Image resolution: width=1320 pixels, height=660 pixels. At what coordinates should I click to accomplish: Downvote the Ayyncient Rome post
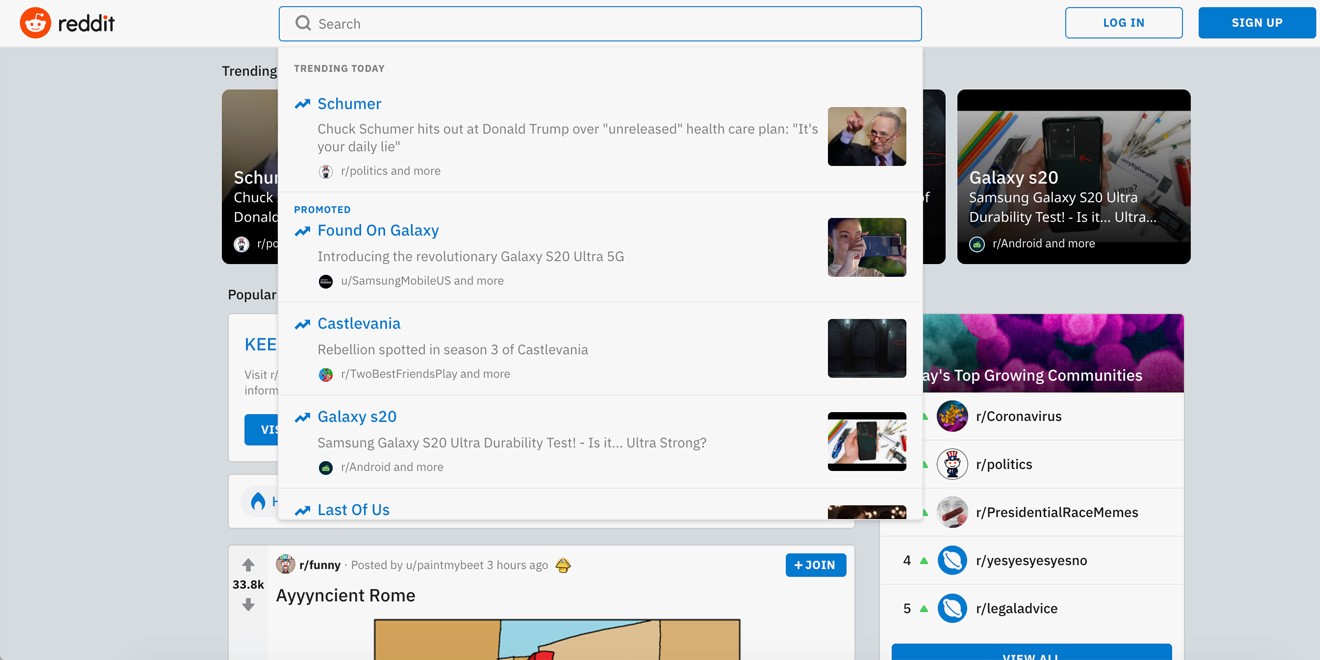[x=248, y=605]
